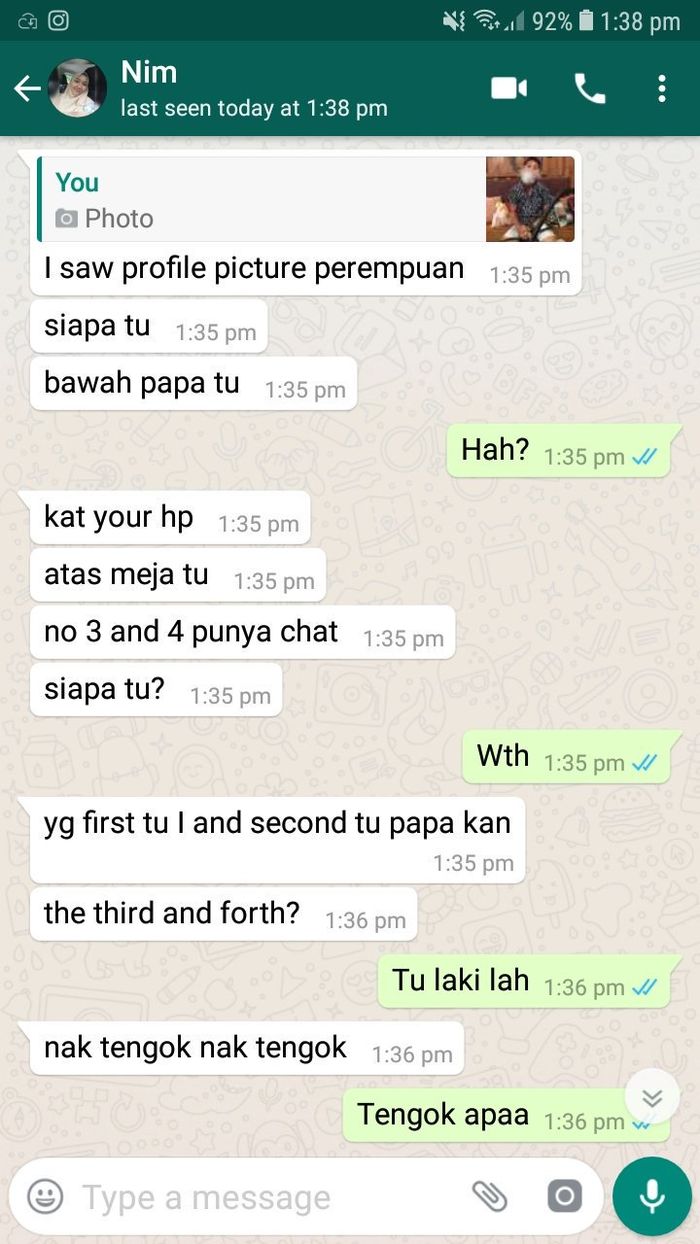Tap the microphone voice message button
Screen dimensions: 700x1244
point(652,1196)
